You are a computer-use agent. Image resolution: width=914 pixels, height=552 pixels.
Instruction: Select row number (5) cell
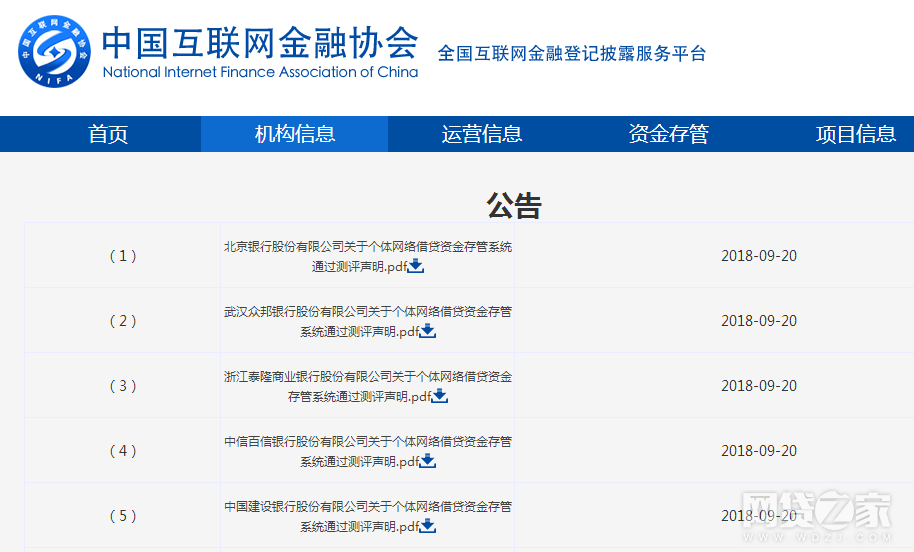pos(123,515)
